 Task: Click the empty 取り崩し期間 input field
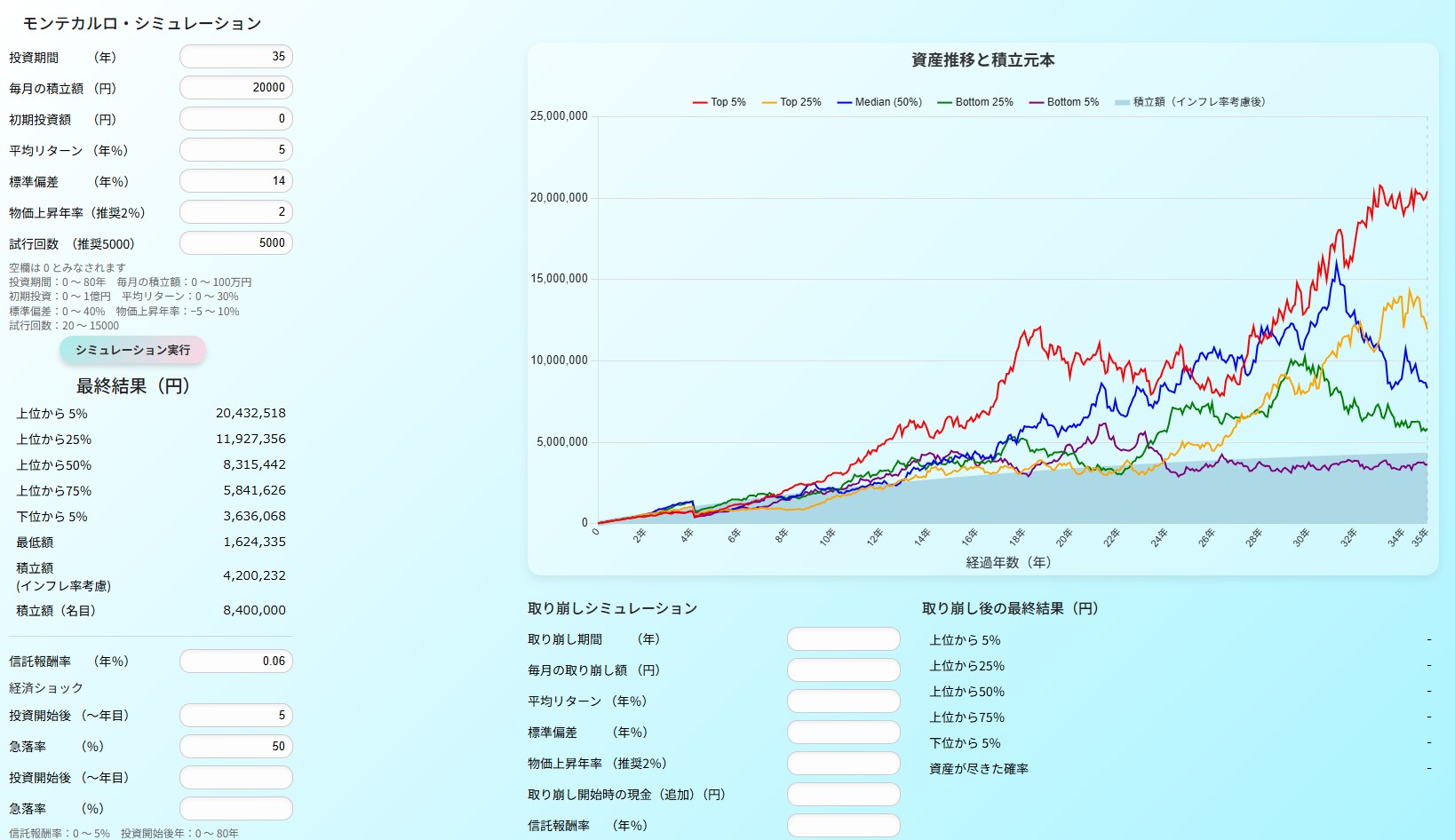[x=843, y=639]
